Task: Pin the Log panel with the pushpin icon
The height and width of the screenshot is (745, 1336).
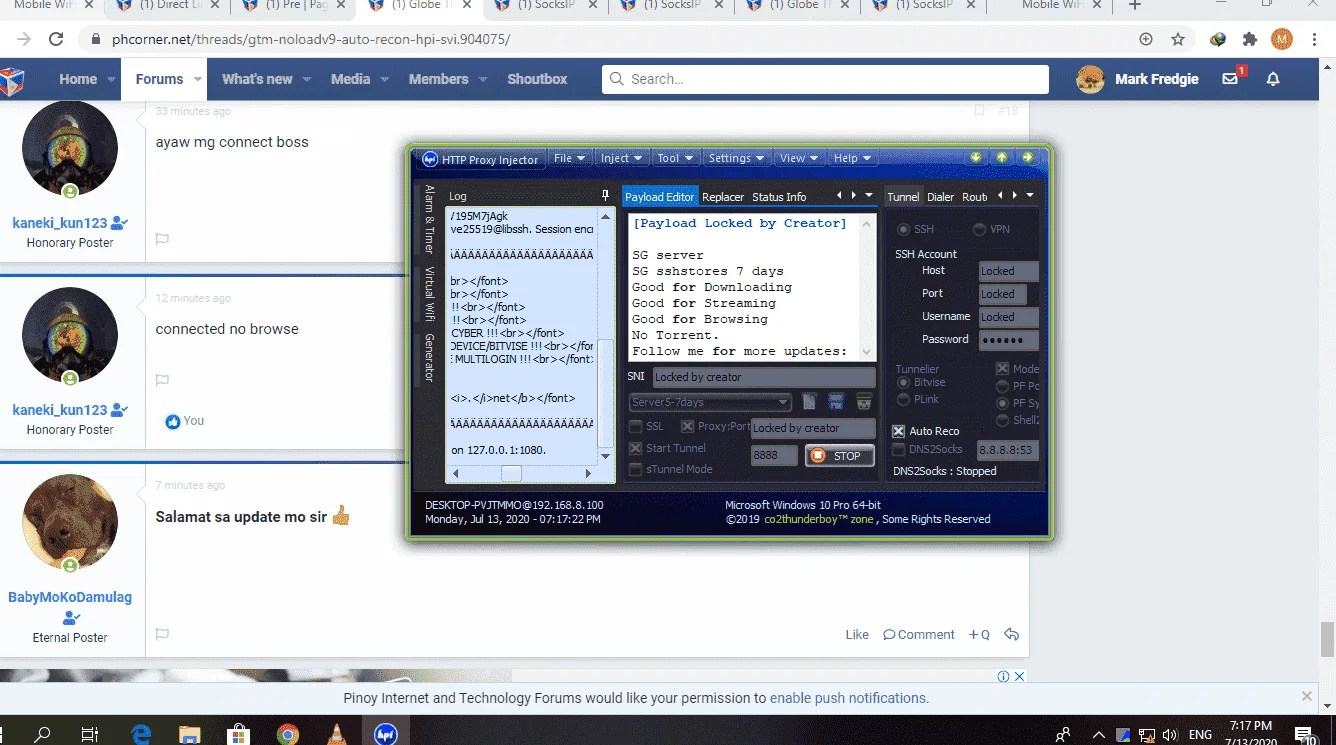Action: pyautogui.click(x=605, y=196)
